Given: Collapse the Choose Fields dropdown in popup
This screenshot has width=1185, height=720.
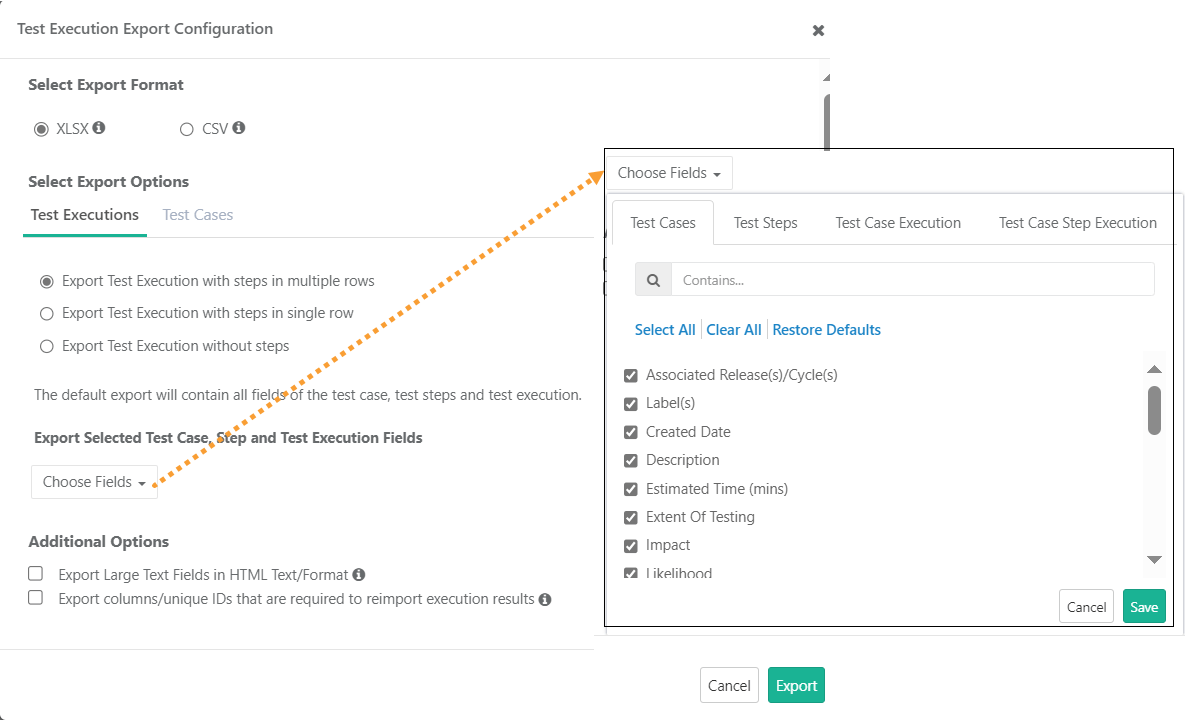Looking at the screenshot, I should pyautogui.click(x=669, y=173).
